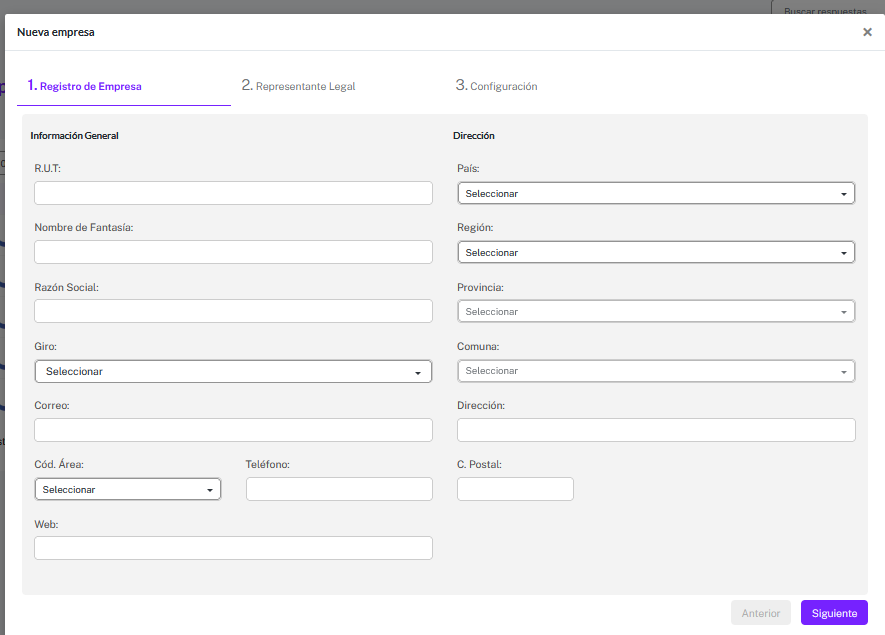Screen dimensions: 885x635
Task: Open the País dropdown
Action: [x=656, y=193]
